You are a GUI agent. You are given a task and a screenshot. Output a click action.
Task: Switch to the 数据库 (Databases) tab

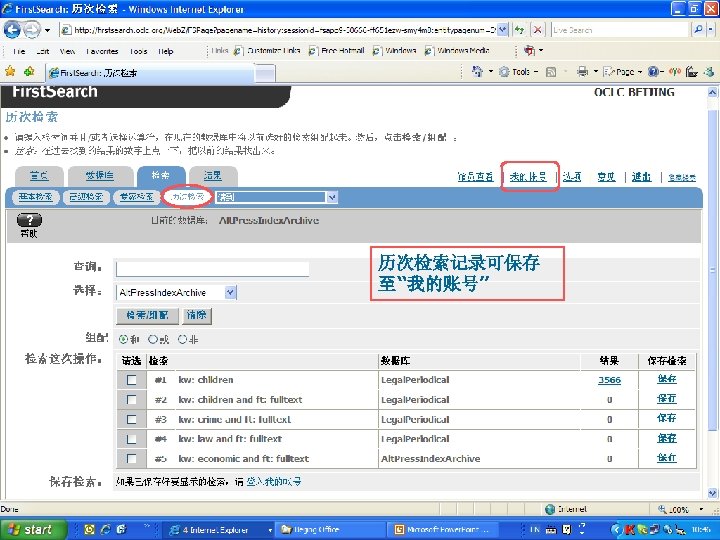100,176
